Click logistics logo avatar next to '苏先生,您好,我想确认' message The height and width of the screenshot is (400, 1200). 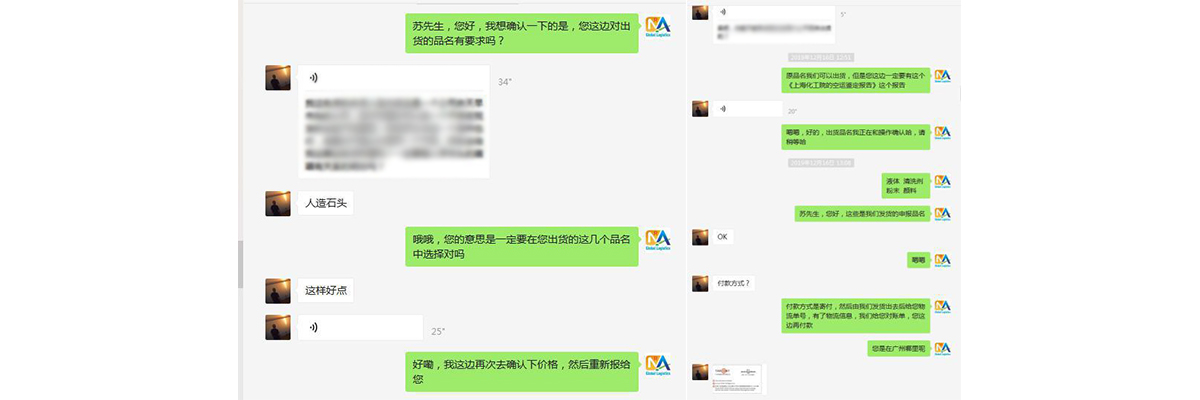click(x=657, y=29)
